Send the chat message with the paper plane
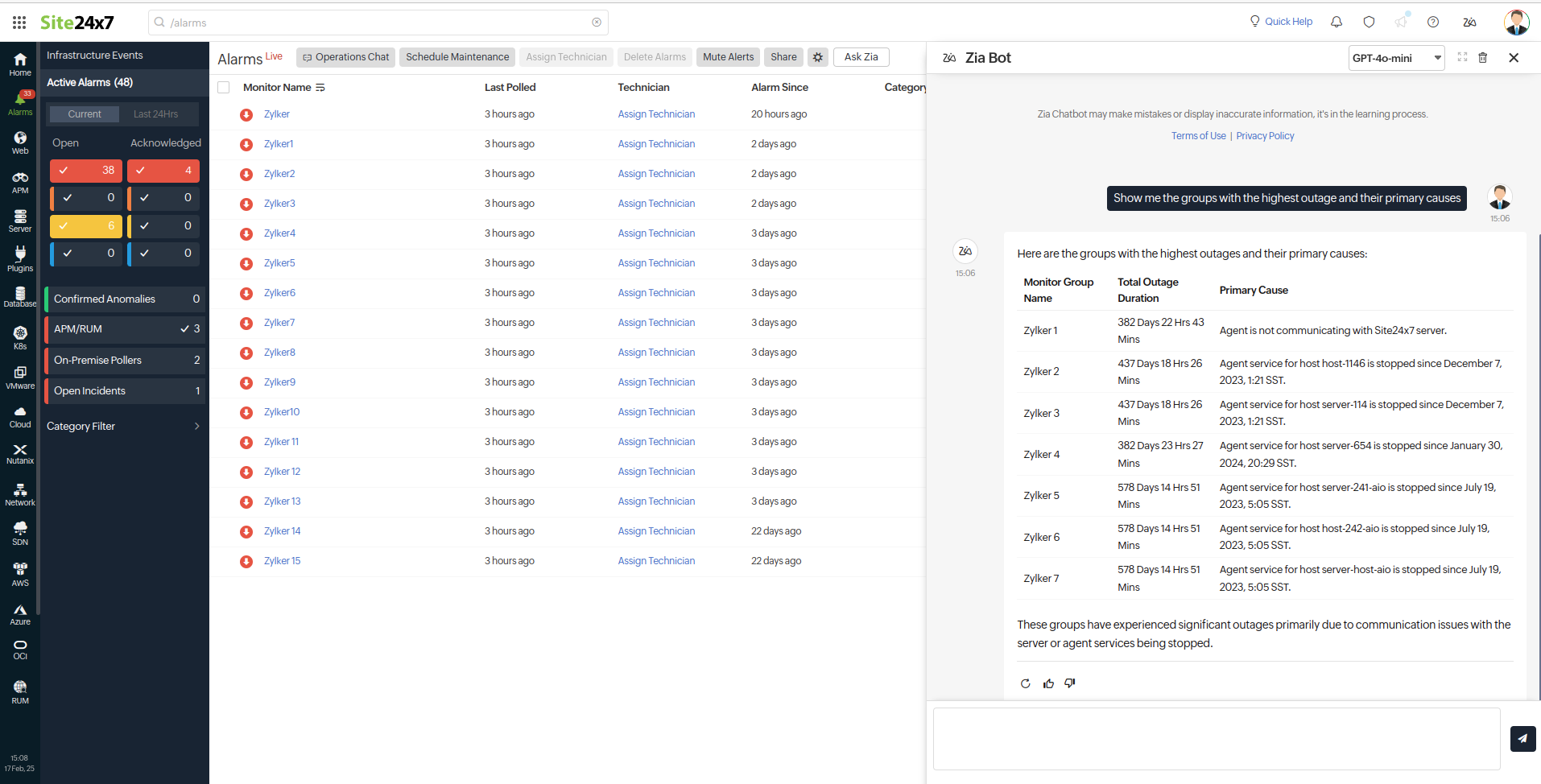 coord(1522,738)
